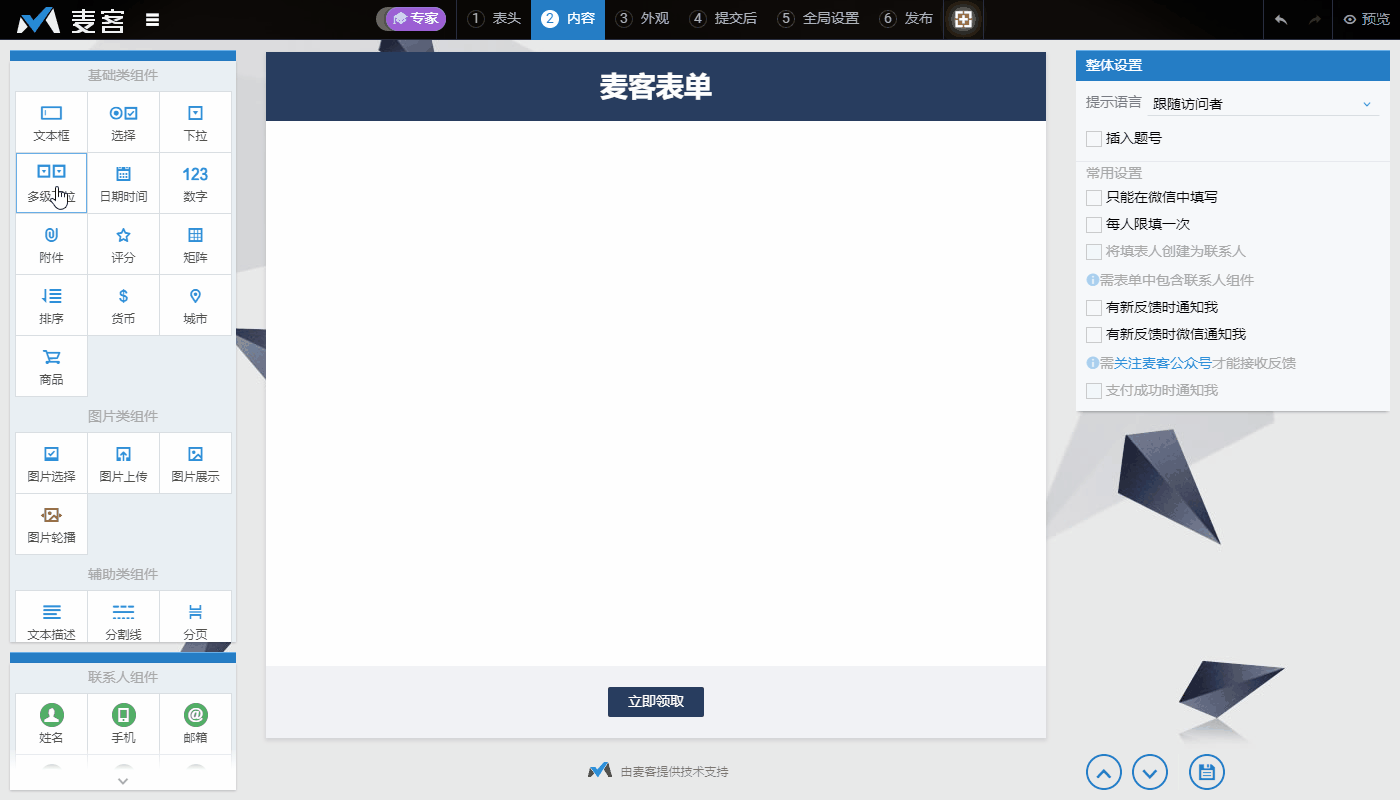Click the undo arrow in the top bar

pyautogui.click(x=1281, y=19)
